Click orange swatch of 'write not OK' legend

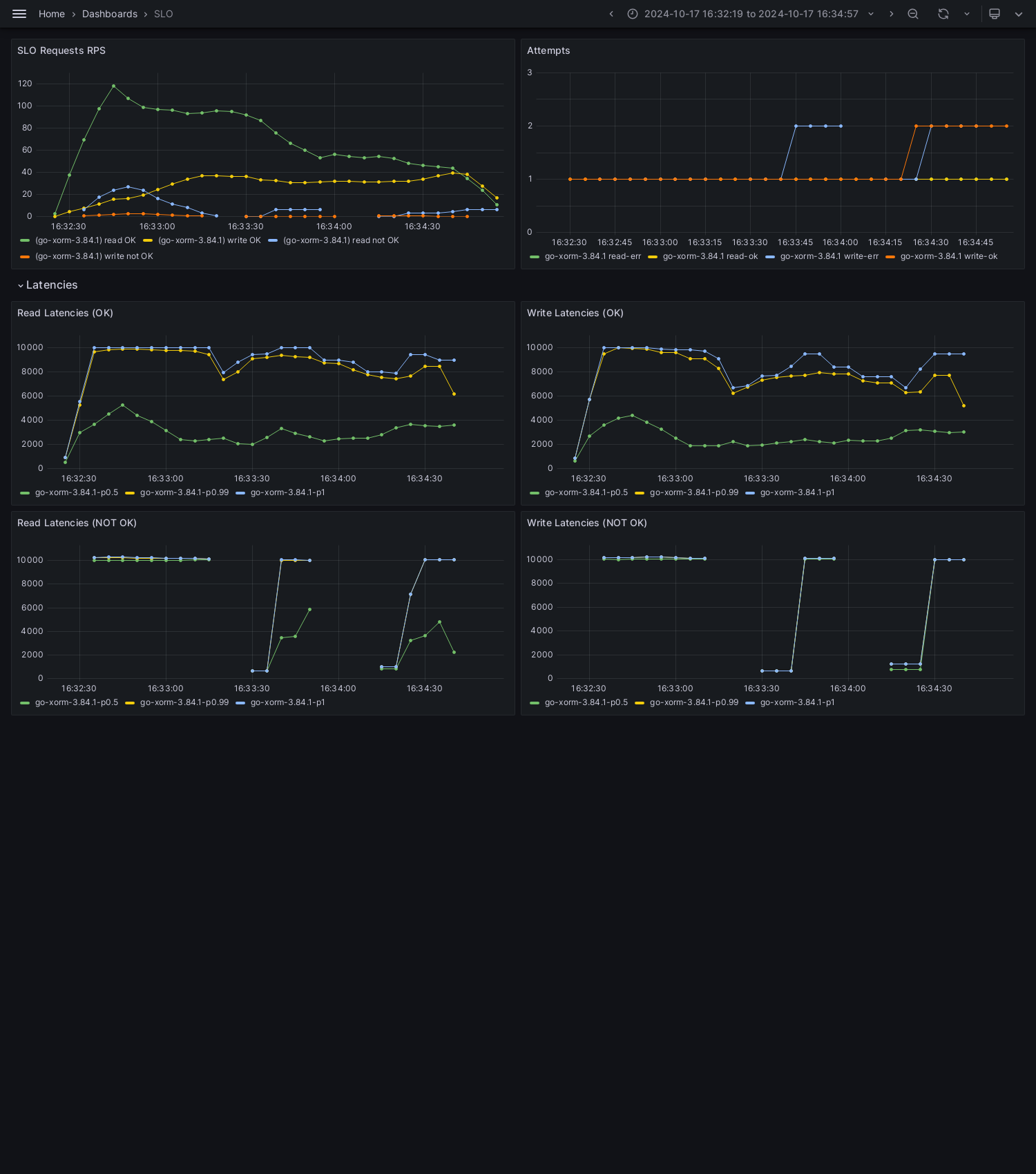tap(25, 256)
